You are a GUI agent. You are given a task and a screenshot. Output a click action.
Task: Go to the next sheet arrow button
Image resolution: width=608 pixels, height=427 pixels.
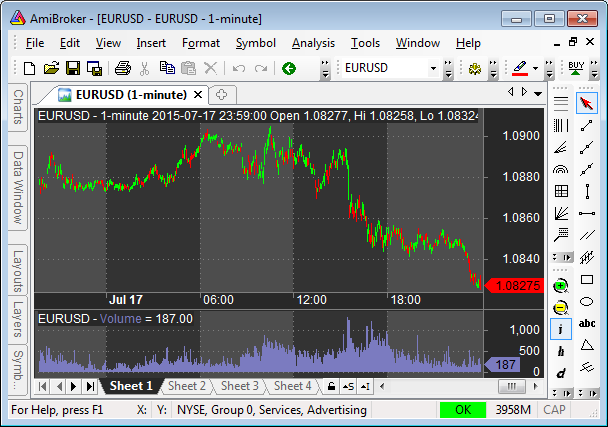coord(74,386)
